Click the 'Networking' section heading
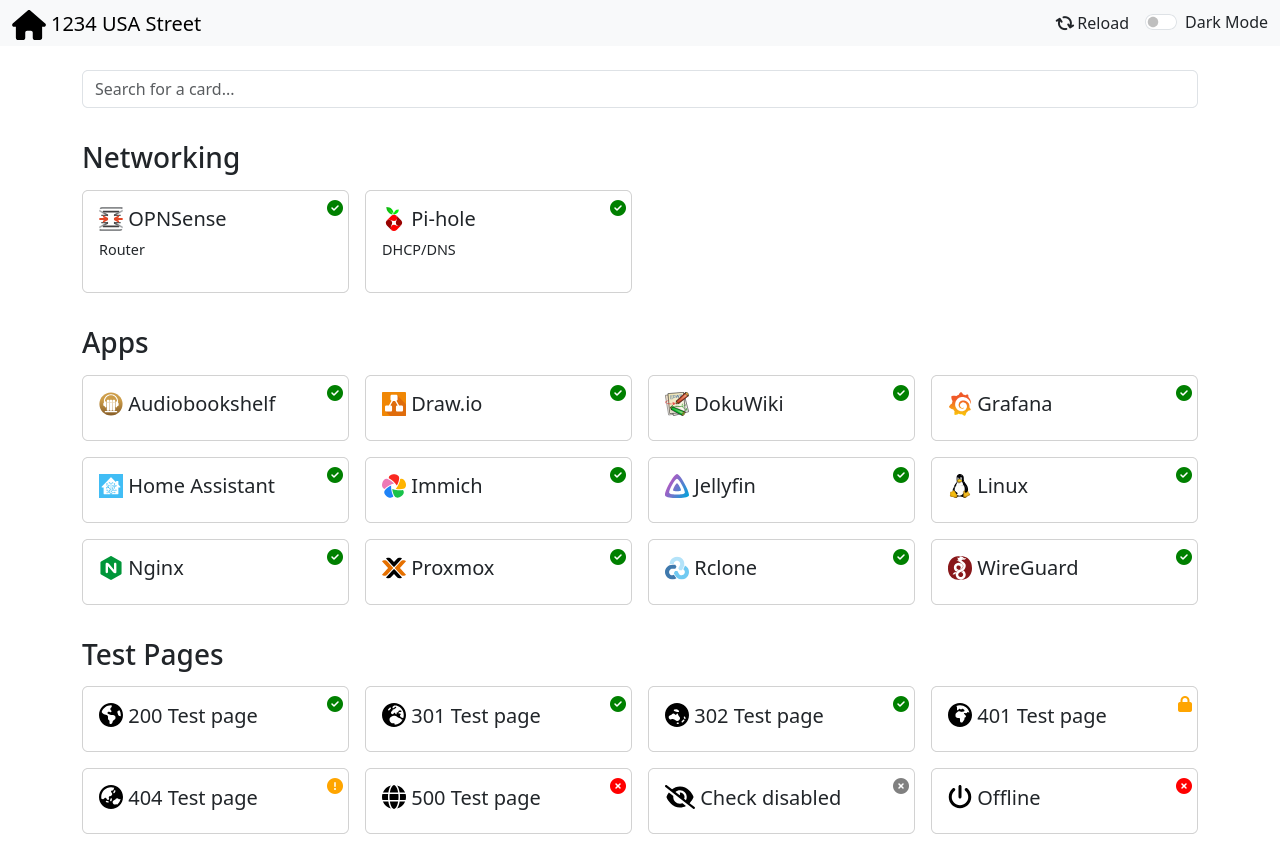This screenshot has height=866, width=1280. [x=161, y=158]
